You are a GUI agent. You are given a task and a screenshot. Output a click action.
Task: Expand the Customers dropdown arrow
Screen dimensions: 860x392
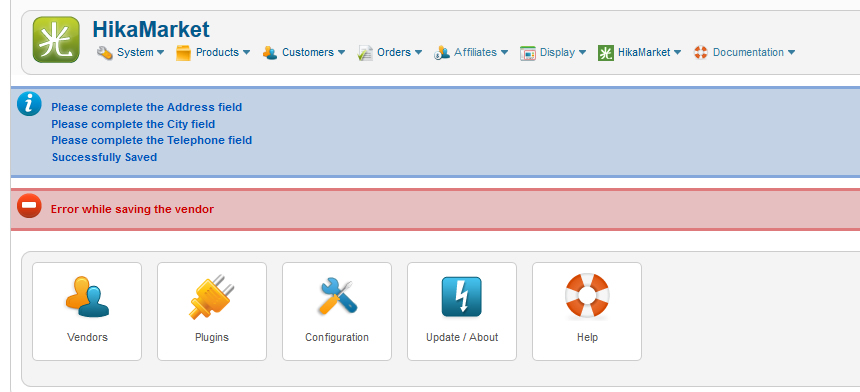pyautogui.click(x=341, y=53)
